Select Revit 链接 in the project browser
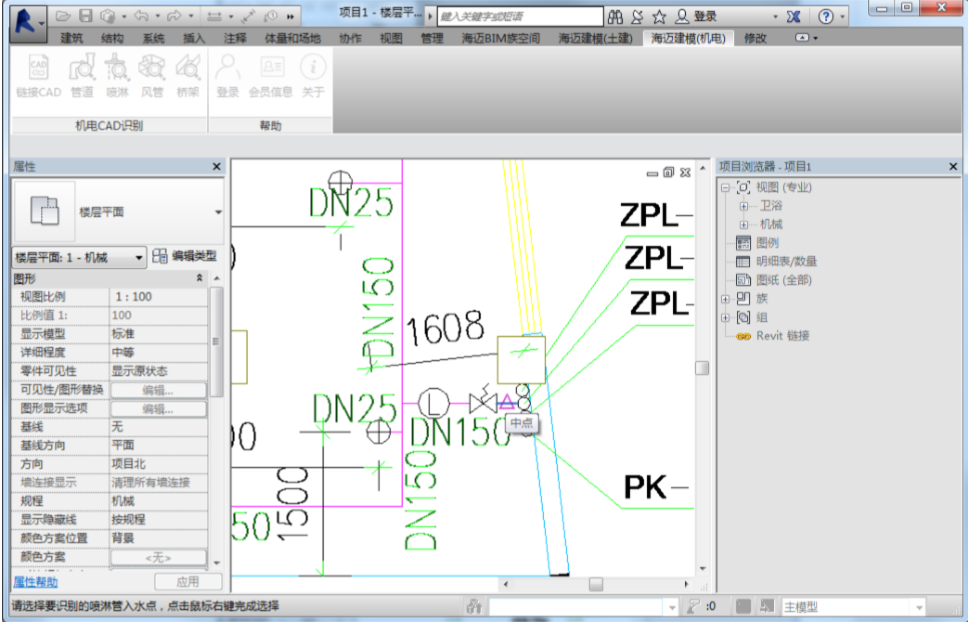The image size is (968, 622). [x=782, y=336]
